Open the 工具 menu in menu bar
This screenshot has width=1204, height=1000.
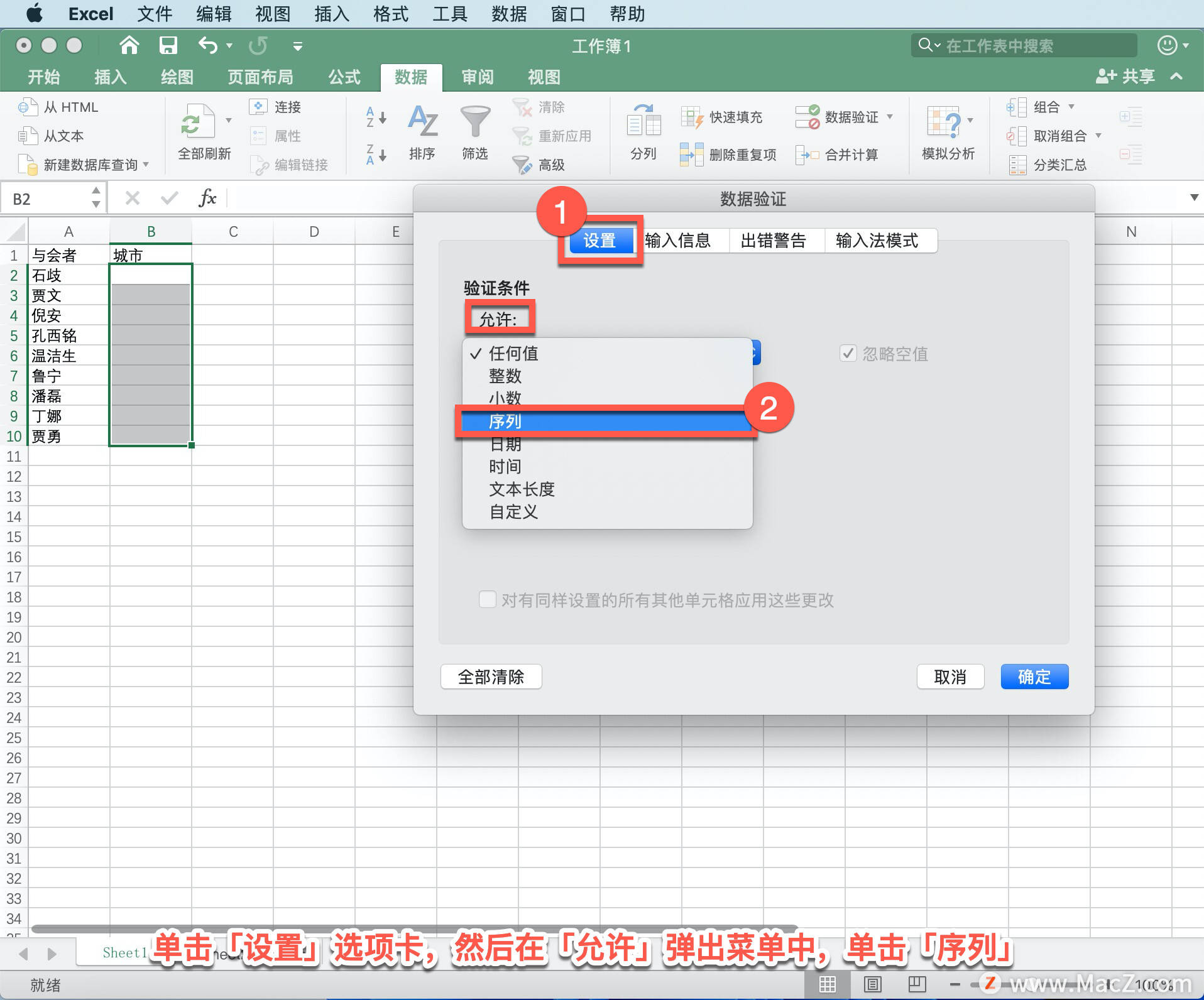click(x=449, y=14)
